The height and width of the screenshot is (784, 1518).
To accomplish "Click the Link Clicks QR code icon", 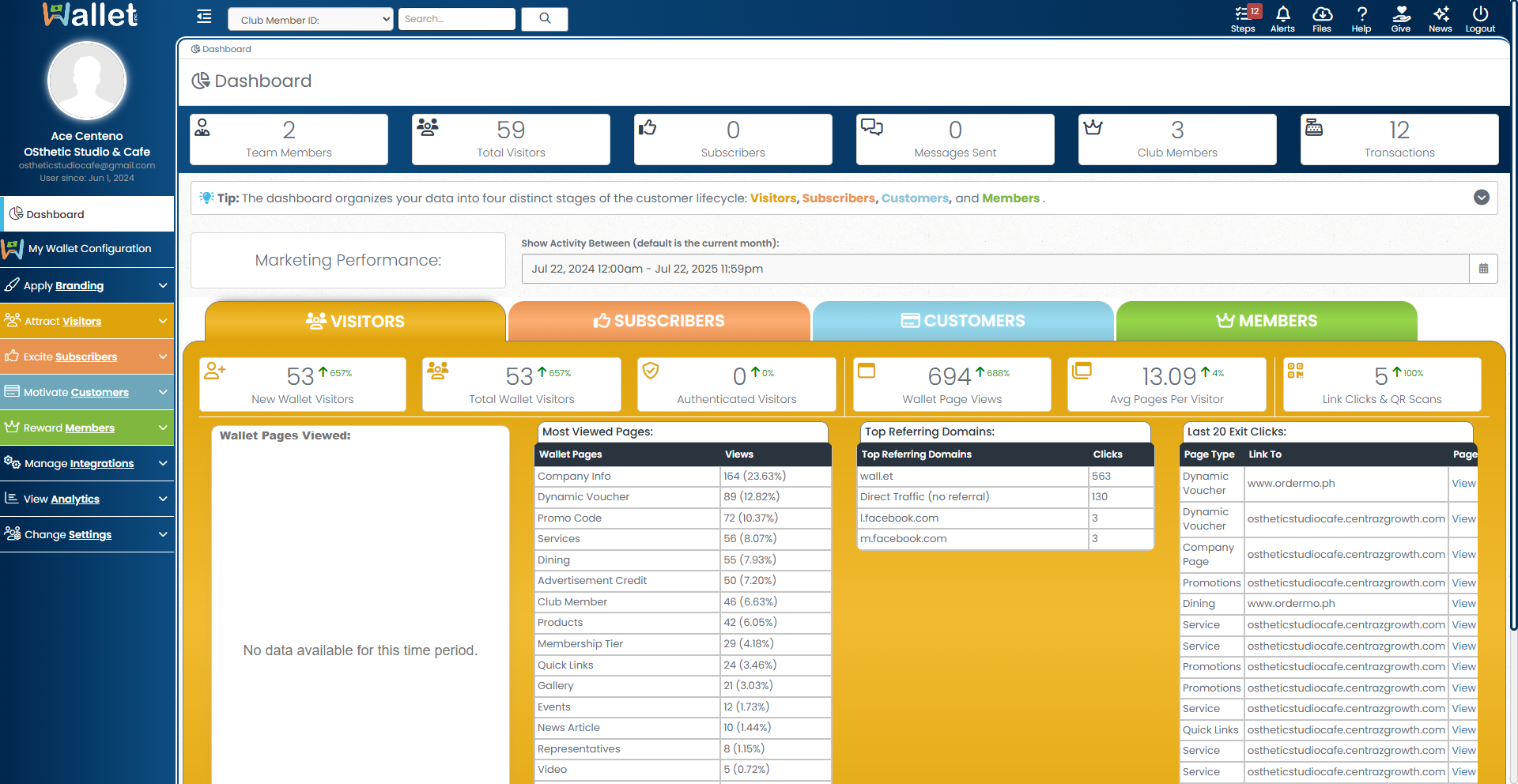I will point(1295,370).
